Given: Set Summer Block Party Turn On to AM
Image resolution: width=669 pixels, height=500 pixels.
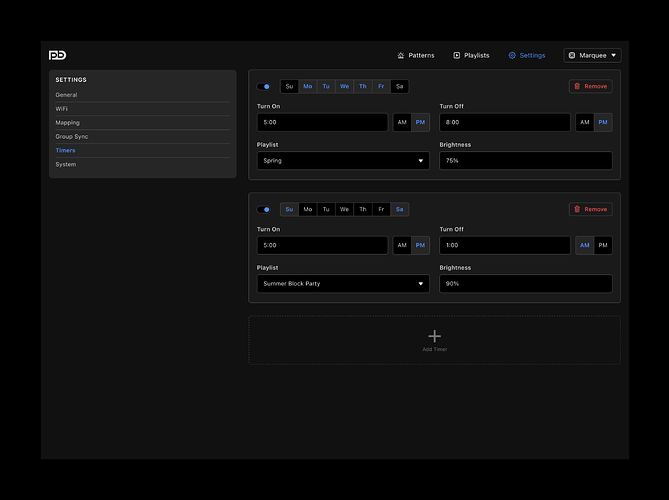Looking at the screenshot, I should [x=402, y=245].
